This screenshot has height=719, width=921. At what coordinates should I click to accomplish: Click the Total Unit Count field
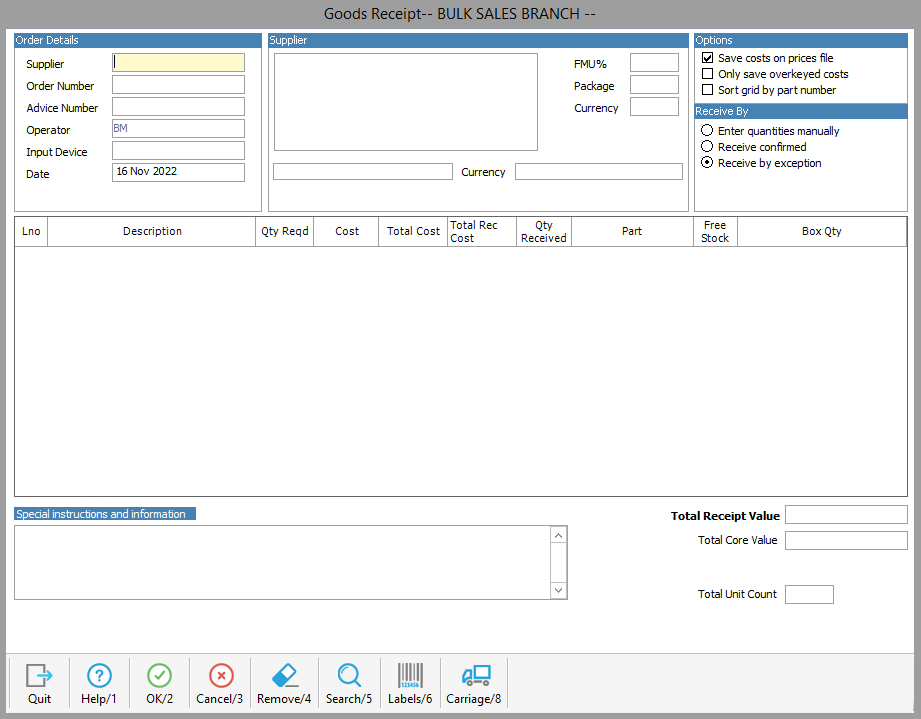click(809, 594)
